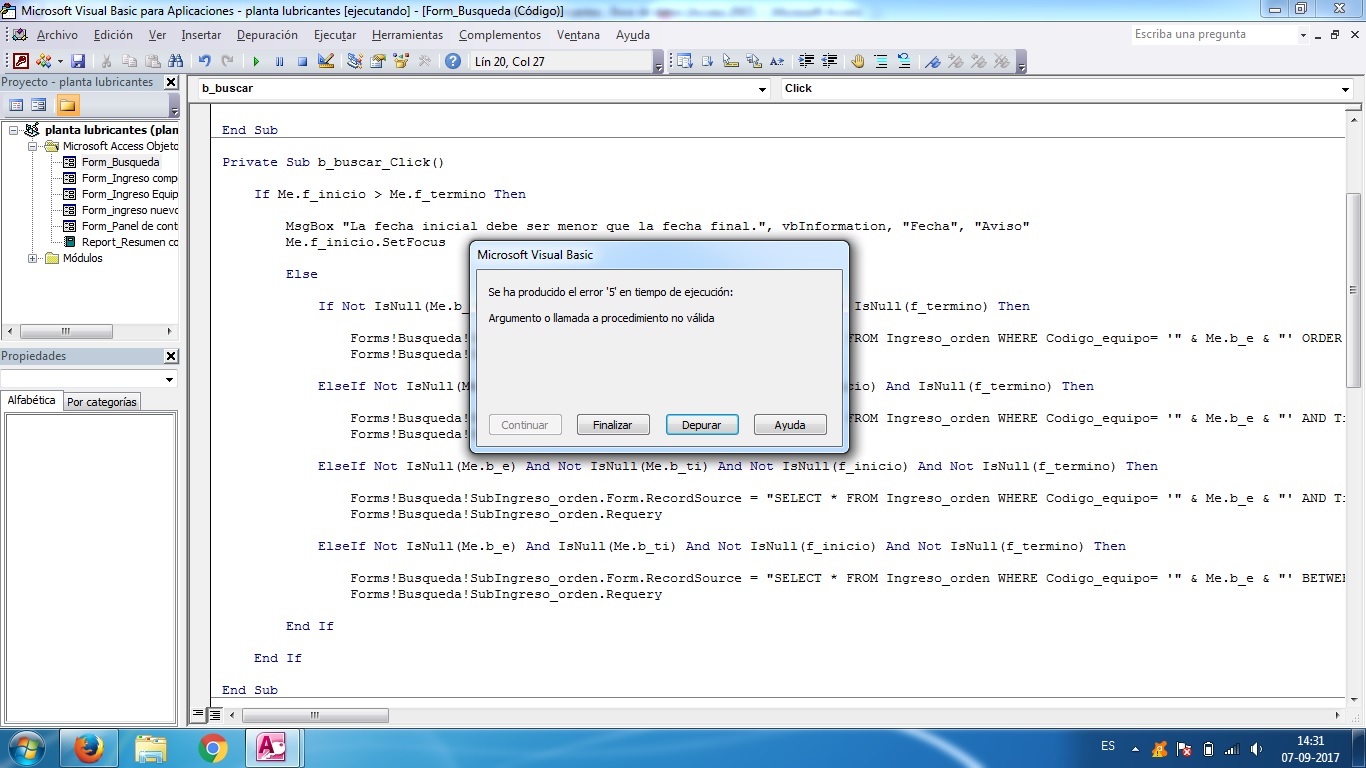Open VBA Help question mark icon
The image size is (1366, 768).
(x=453, y=61)
